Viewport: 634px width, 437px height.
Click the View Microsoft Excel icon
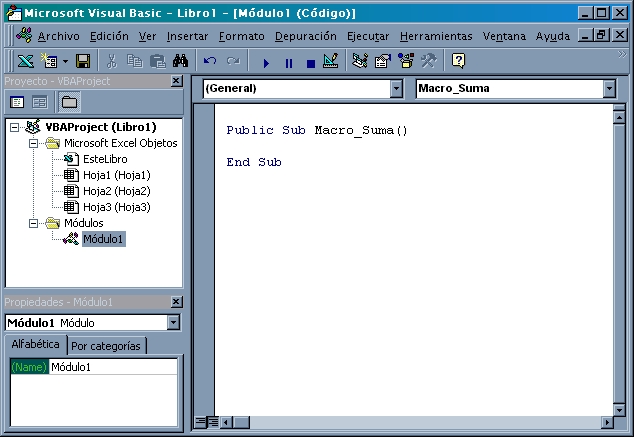[x=26, y=62]
